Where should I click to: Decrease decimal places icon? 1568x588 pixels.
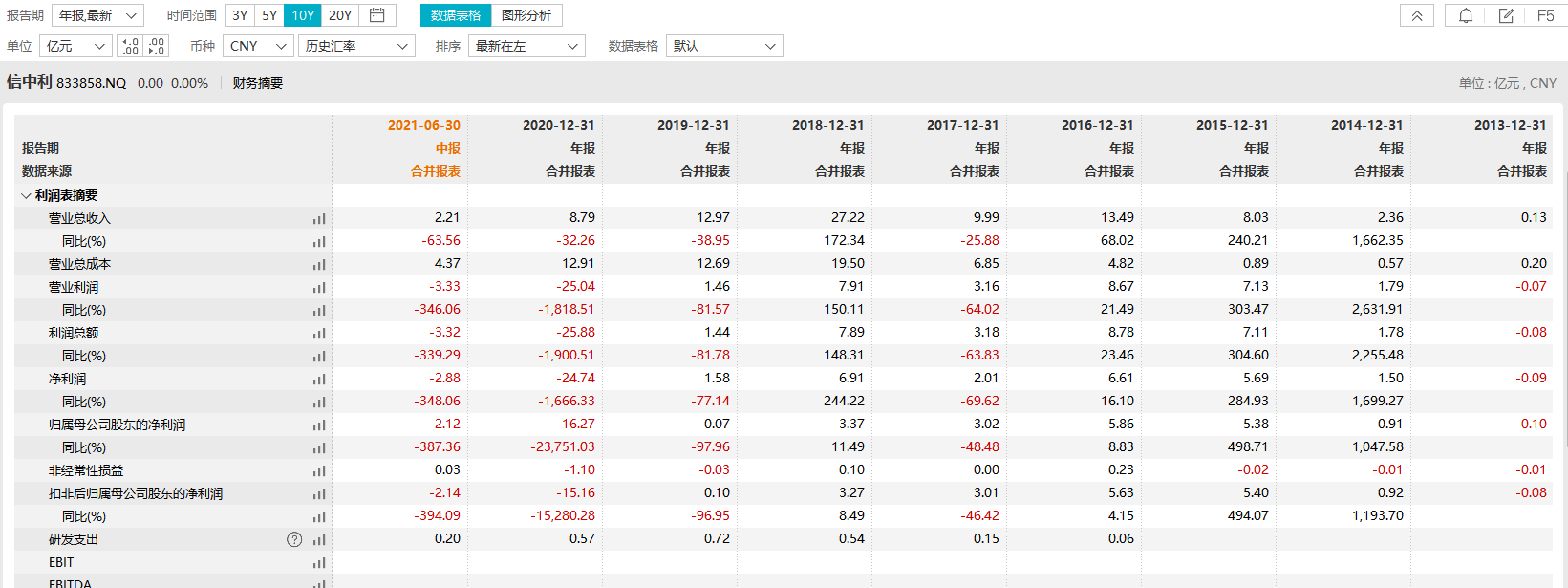pyautogui.click(x=157, y=46)
